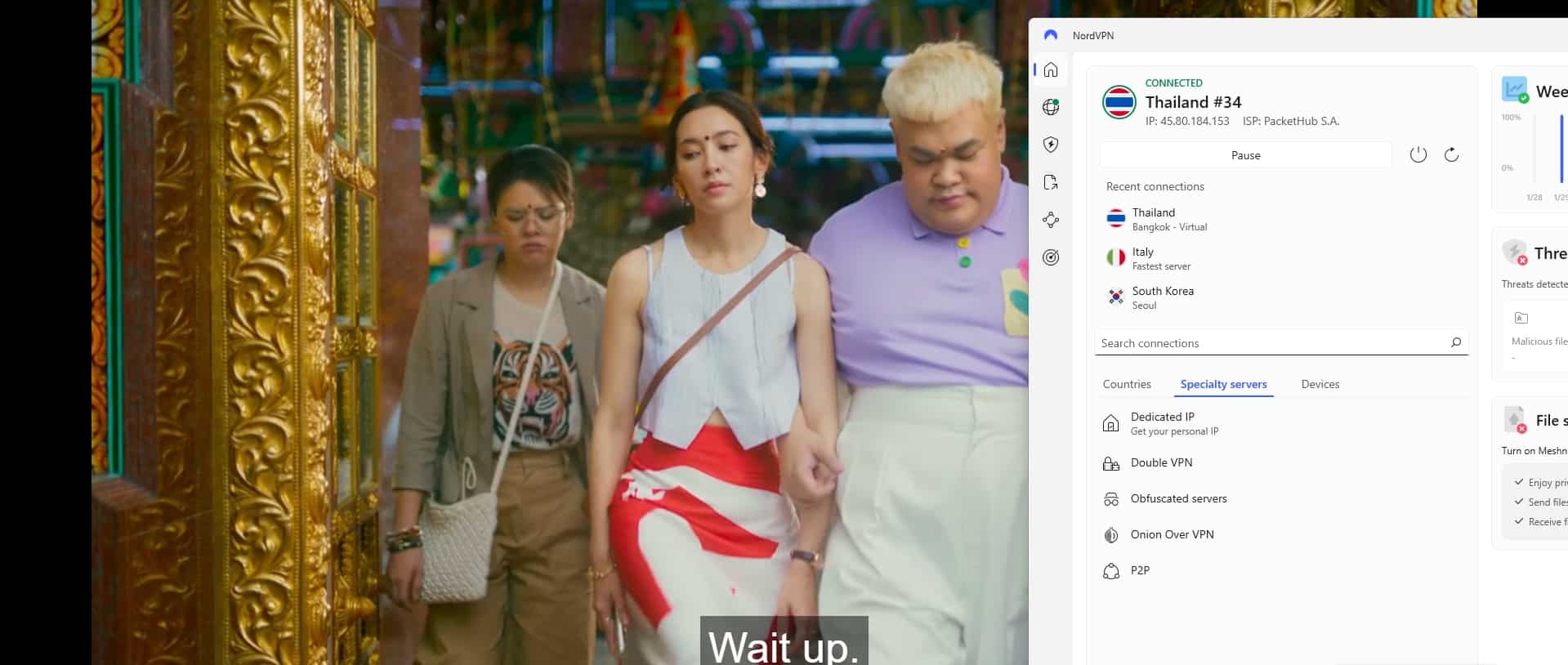Click the search magnifier icon
The image size is (1568, 665).
tap(1455, 342)
